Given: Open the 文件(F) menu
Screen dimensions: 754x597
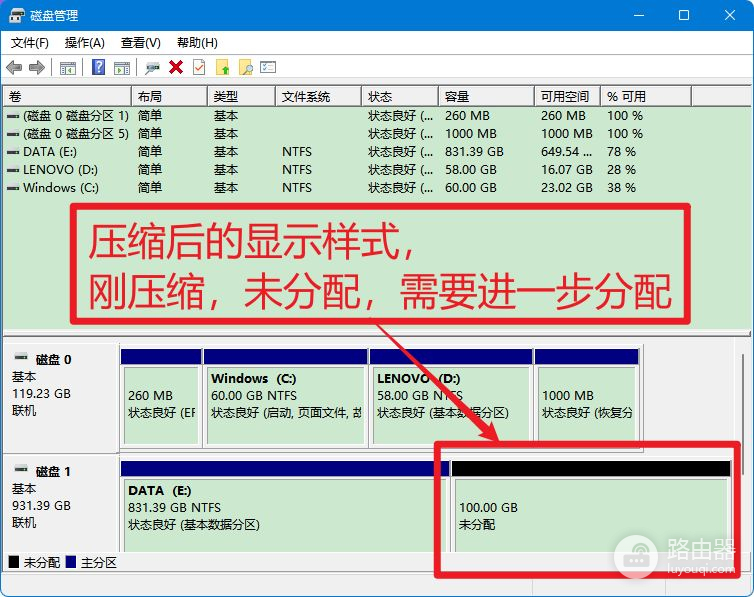Looking at the screenshot, I should point(30,43).
